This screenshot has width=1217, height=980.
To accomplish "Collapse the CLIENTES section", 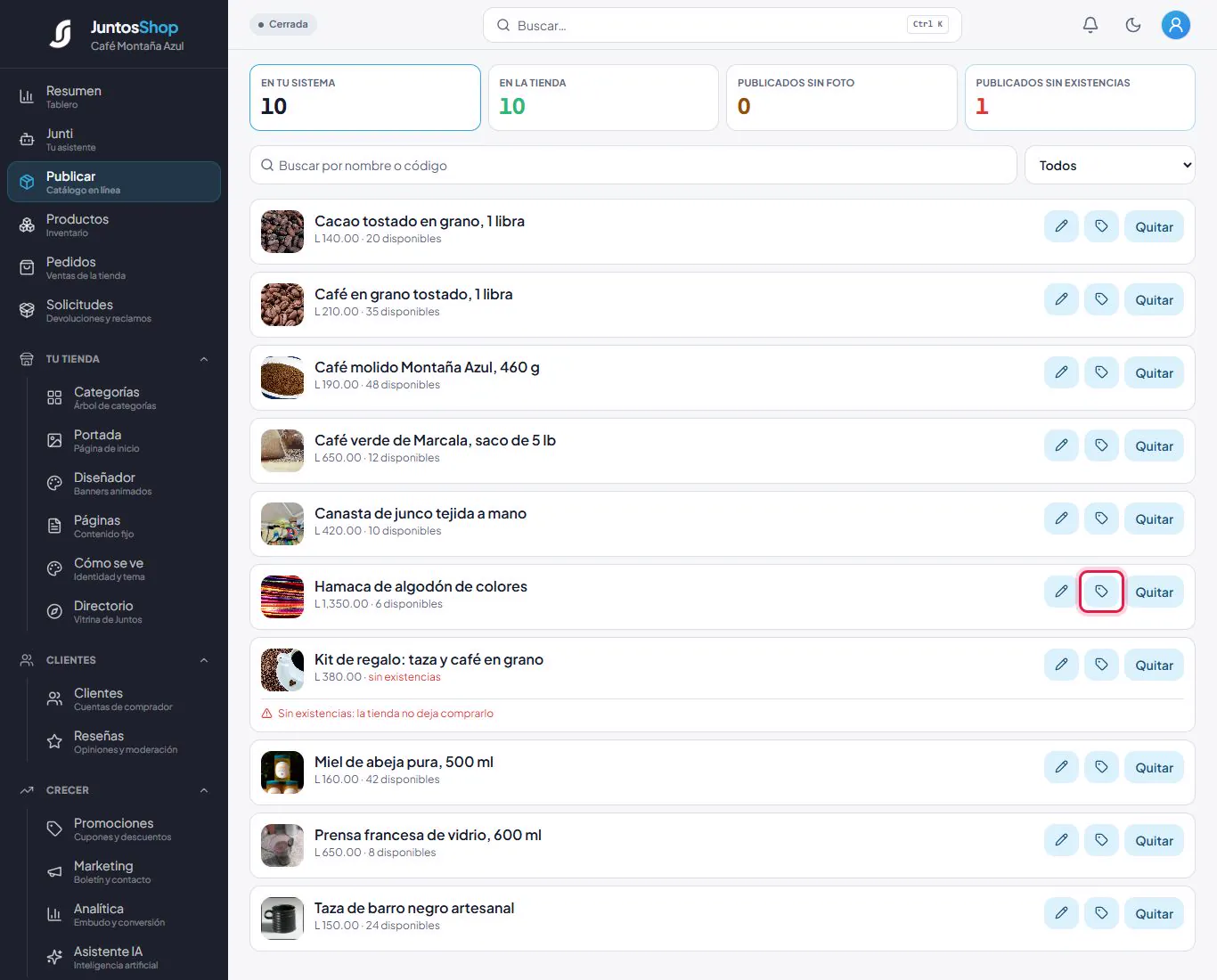I will pyautogui.click(x=114, y=660).
